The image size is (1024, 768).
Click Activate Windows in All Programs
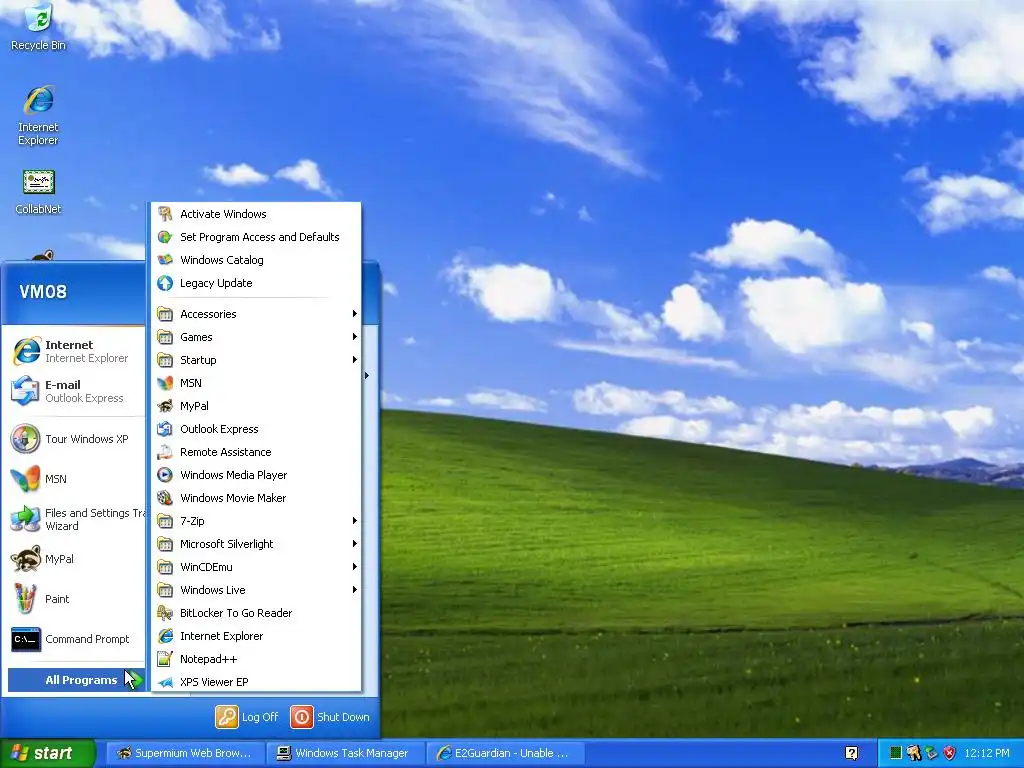(256, 214)
